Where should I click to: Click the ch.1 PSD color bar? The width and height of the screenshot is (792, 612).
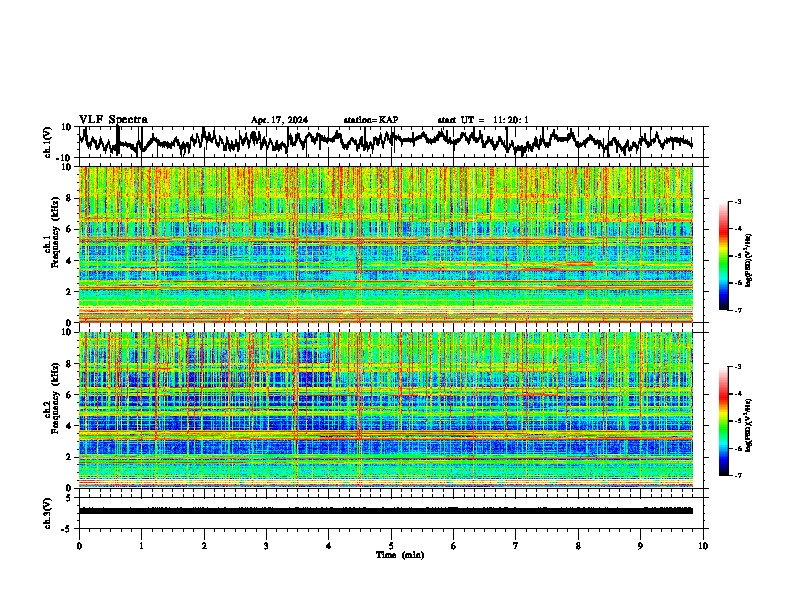[x=724, y=256]
